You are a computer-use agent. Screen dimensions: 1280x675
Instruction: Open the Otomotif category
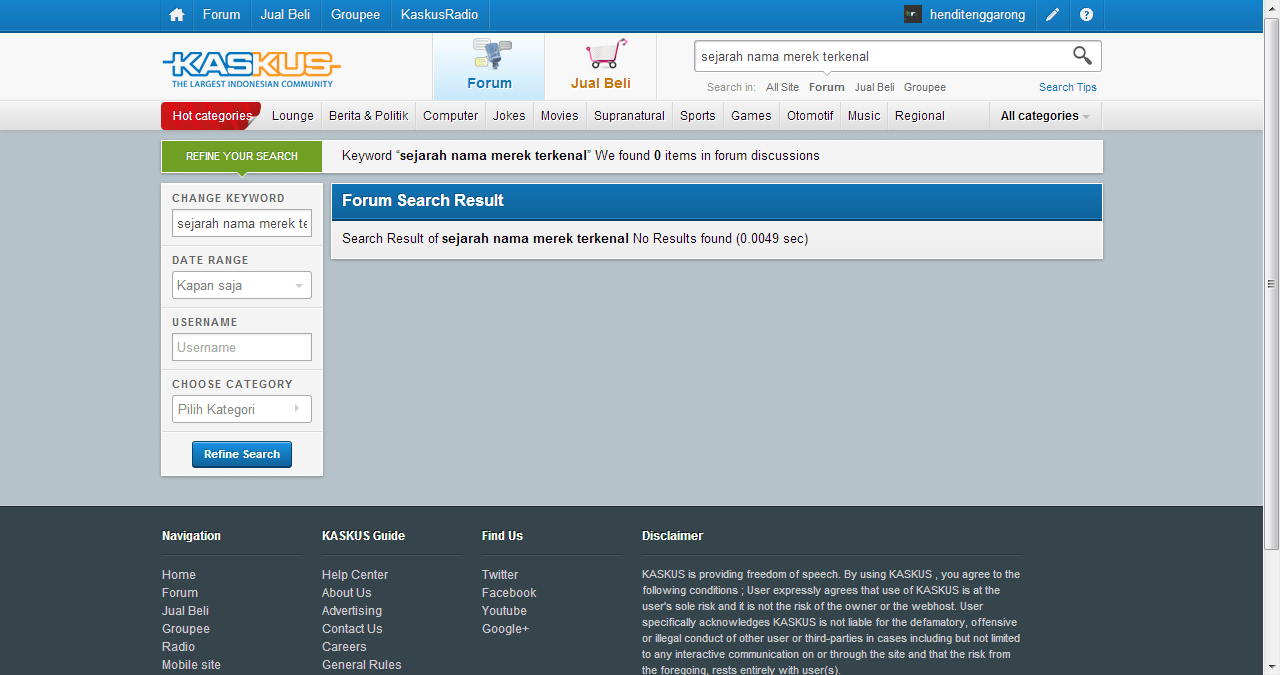810,116
